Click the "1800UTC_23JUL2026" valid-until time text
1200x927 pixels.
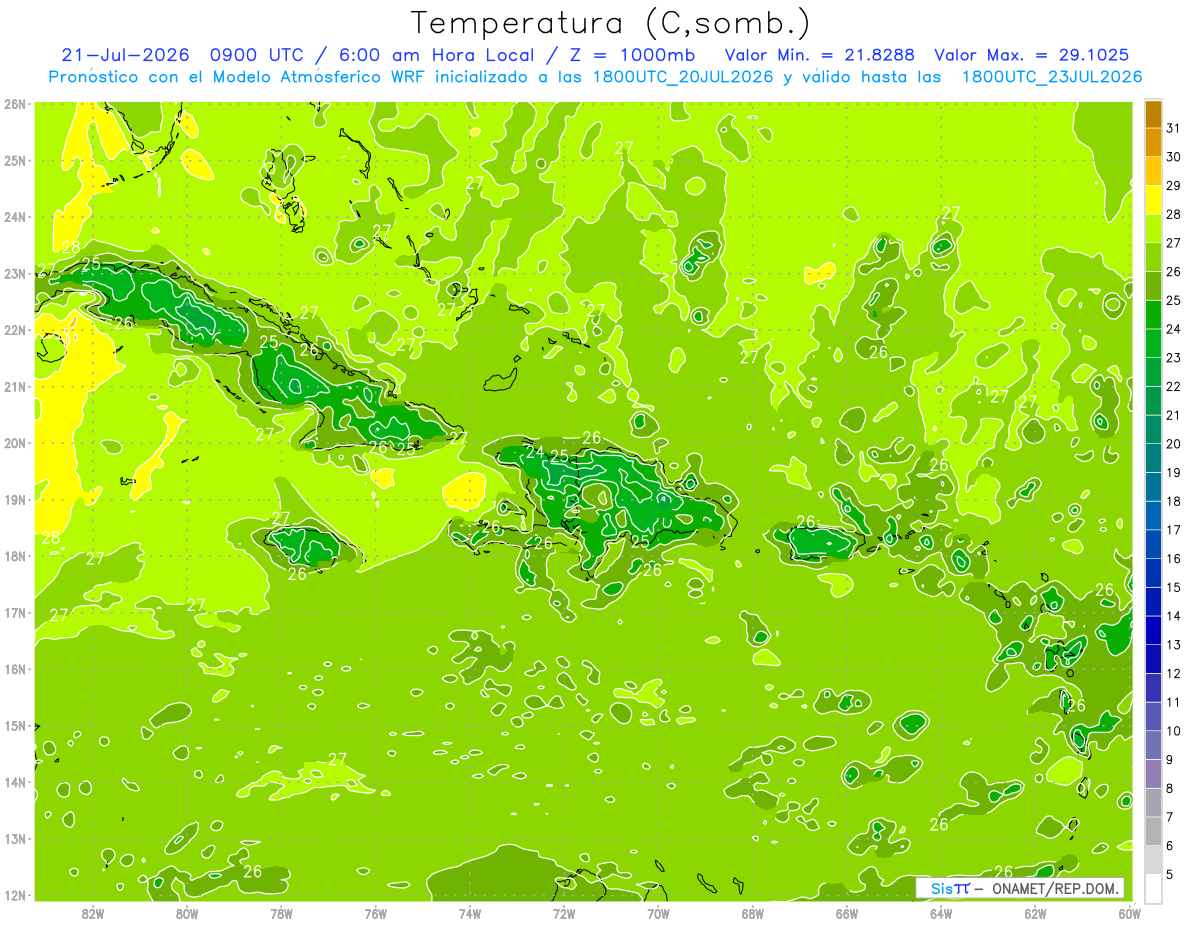[1052, 77]
